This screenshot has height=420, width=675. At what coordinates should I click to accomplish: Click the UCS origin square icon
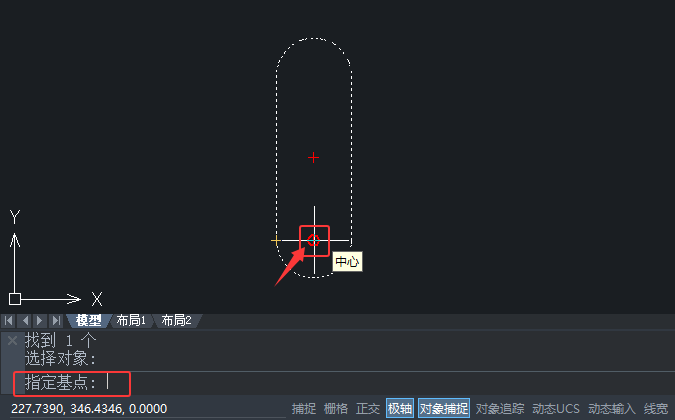(x=15, y=299)
